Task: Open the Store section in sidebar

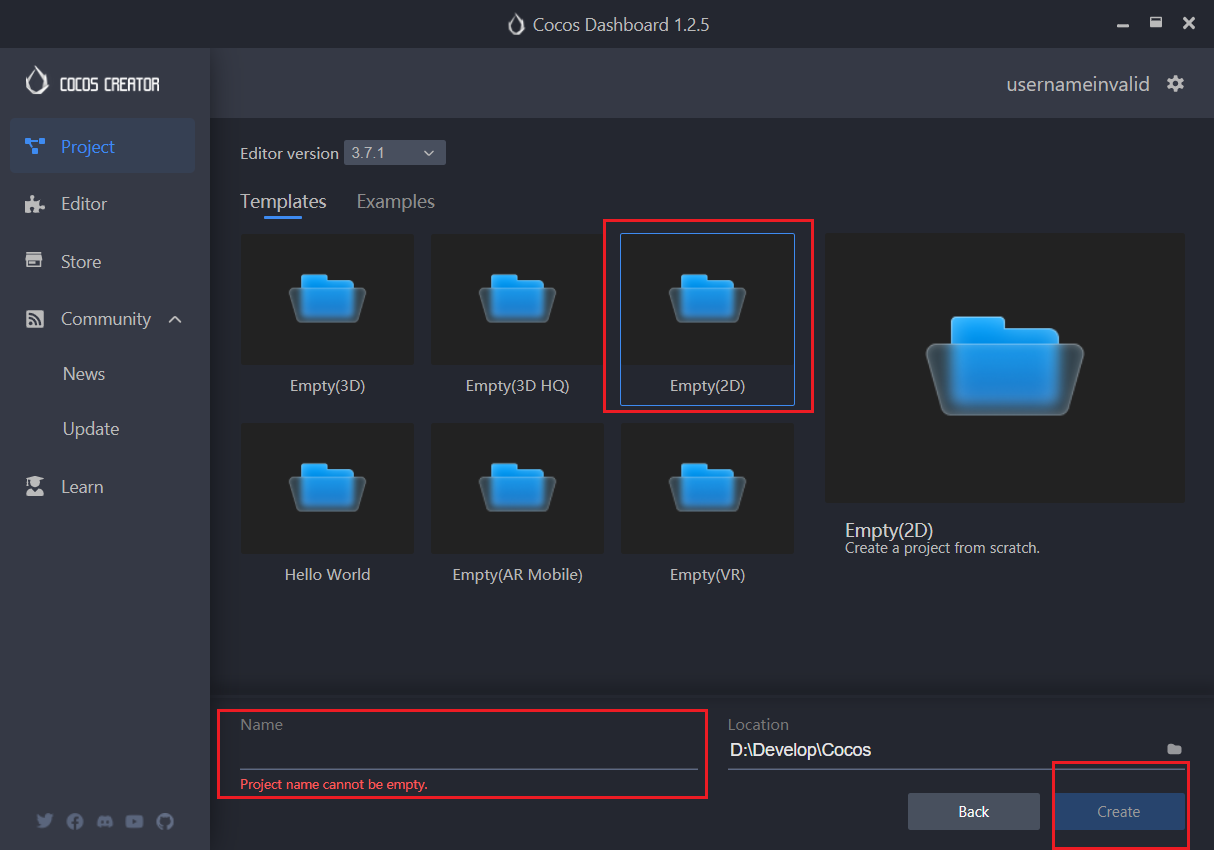Action: [x=81, y=262]
